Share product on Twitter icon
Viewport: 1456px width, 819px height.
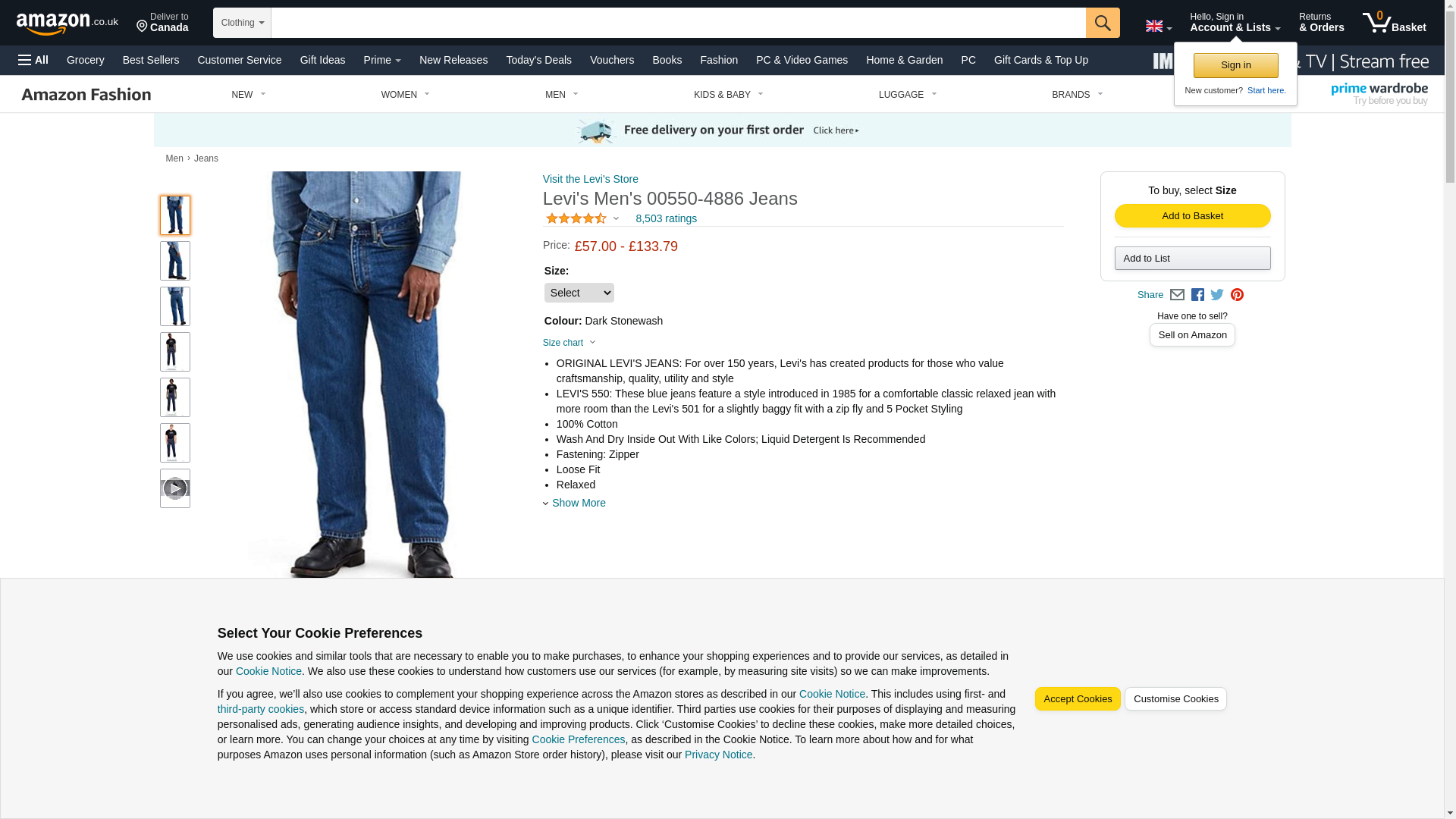point(1217,295)
